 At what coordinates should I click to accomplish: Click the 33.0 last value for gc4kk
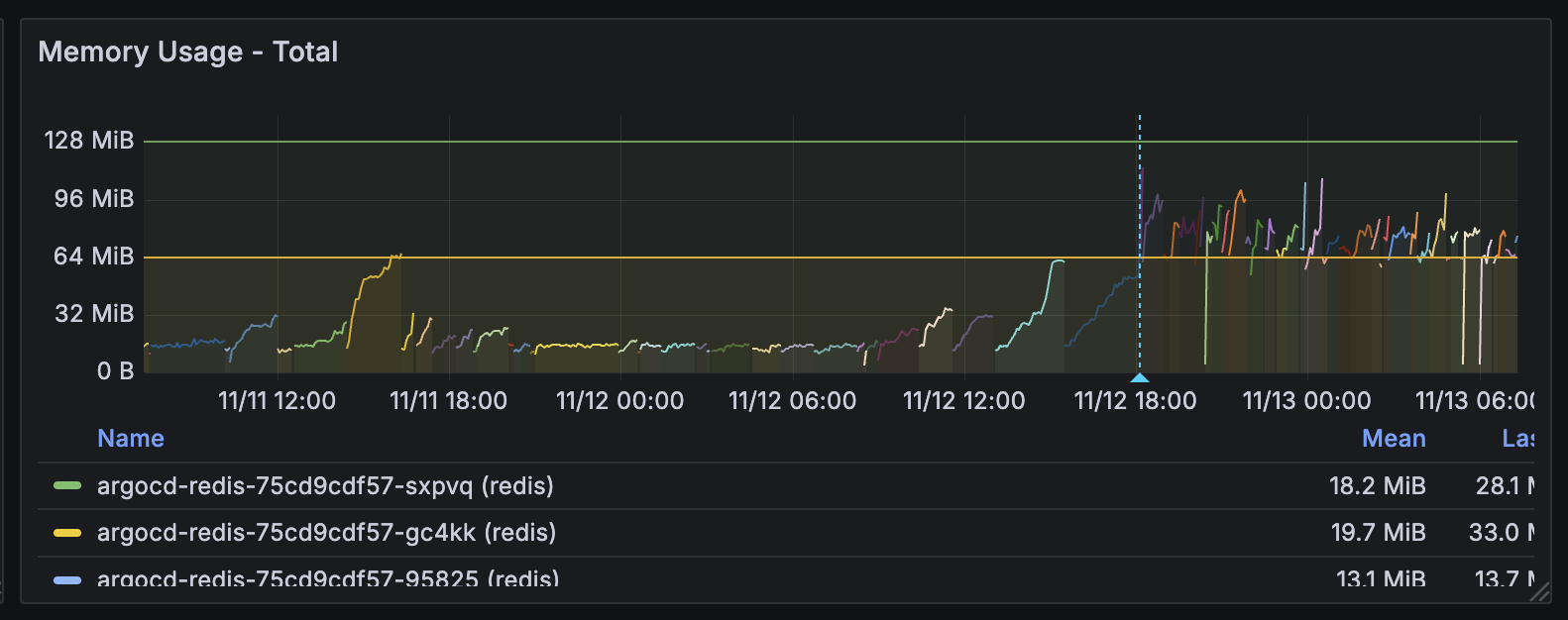point(1502,532)
